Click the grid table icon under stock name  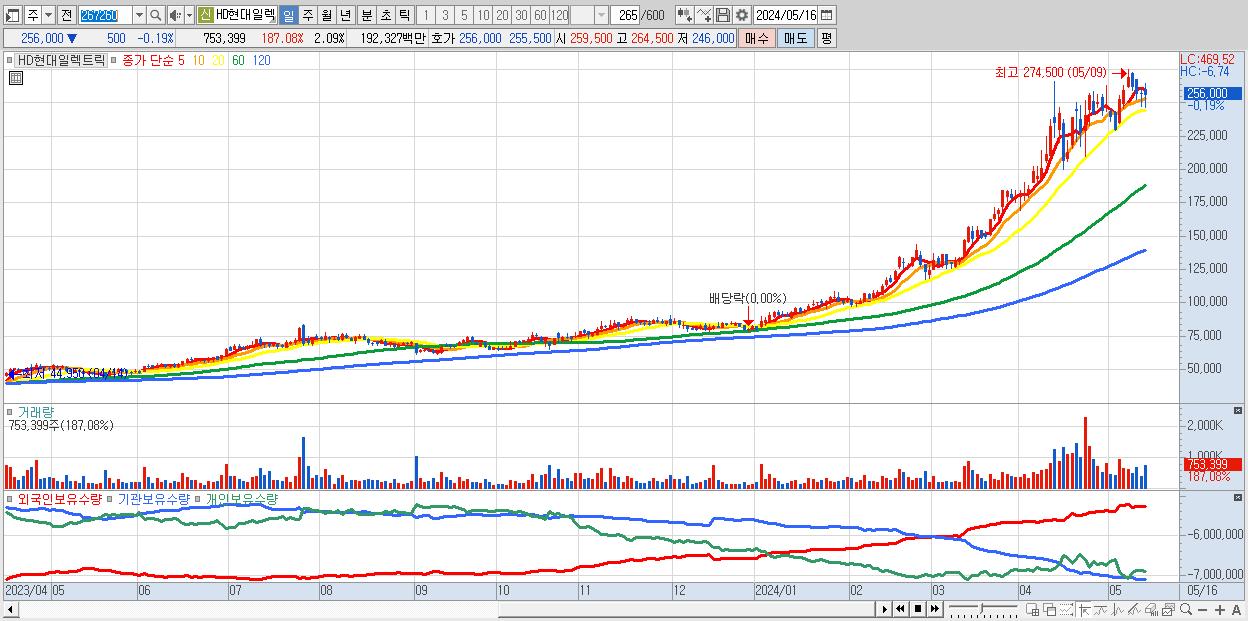click(x=15, y=78)
